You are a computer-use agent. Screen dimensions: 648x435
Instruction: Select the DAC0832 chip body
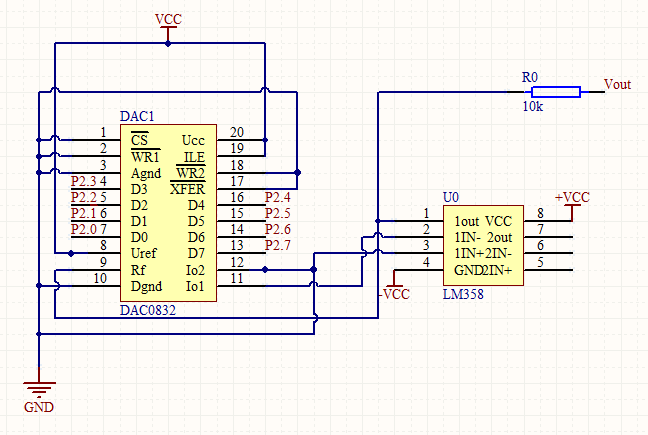pyautogui.click(x=168, y=213)
